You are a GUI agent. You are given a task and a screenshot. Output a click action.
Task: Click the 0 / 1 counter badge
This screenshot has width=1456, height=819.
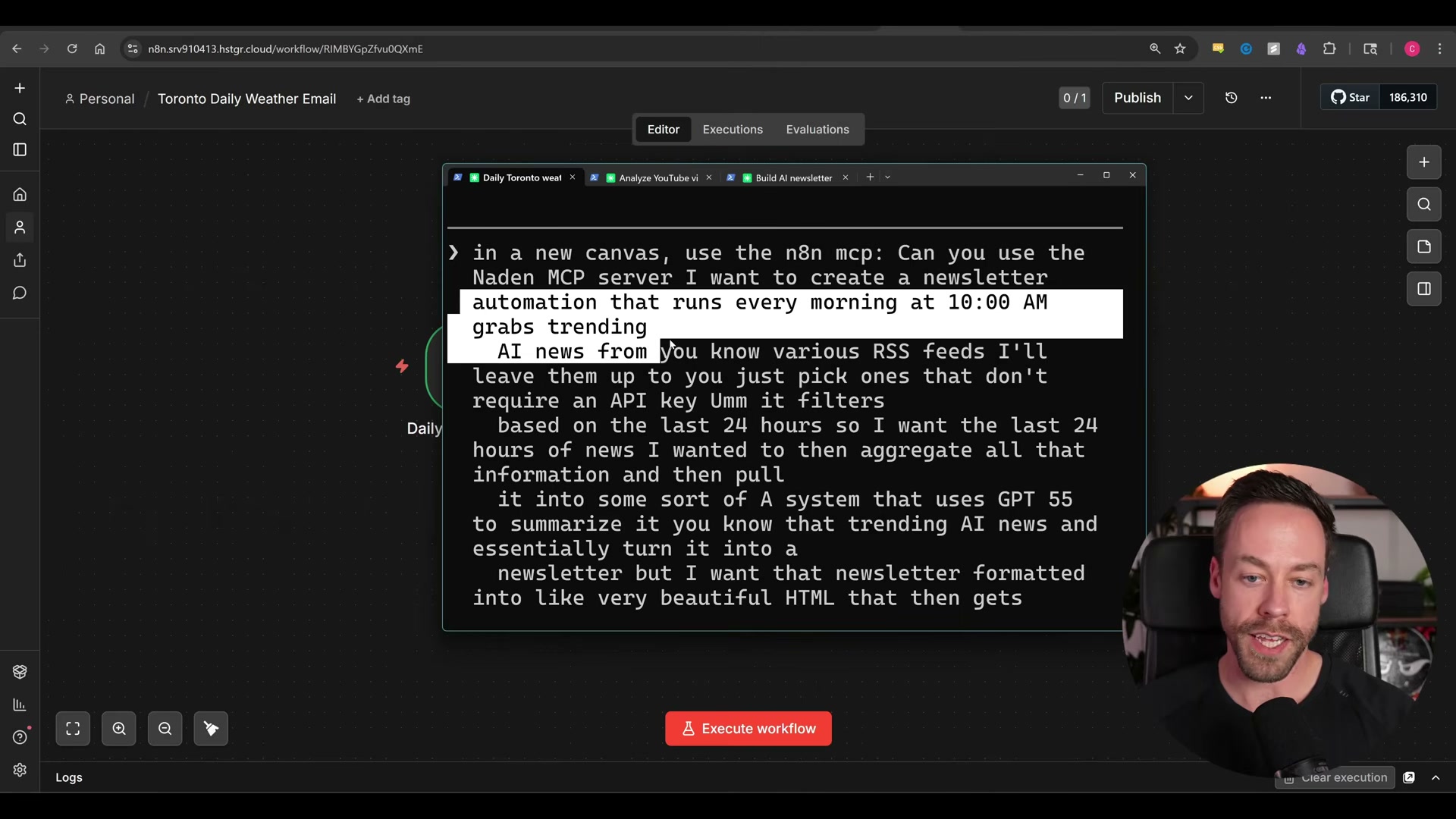point(1075,98)
